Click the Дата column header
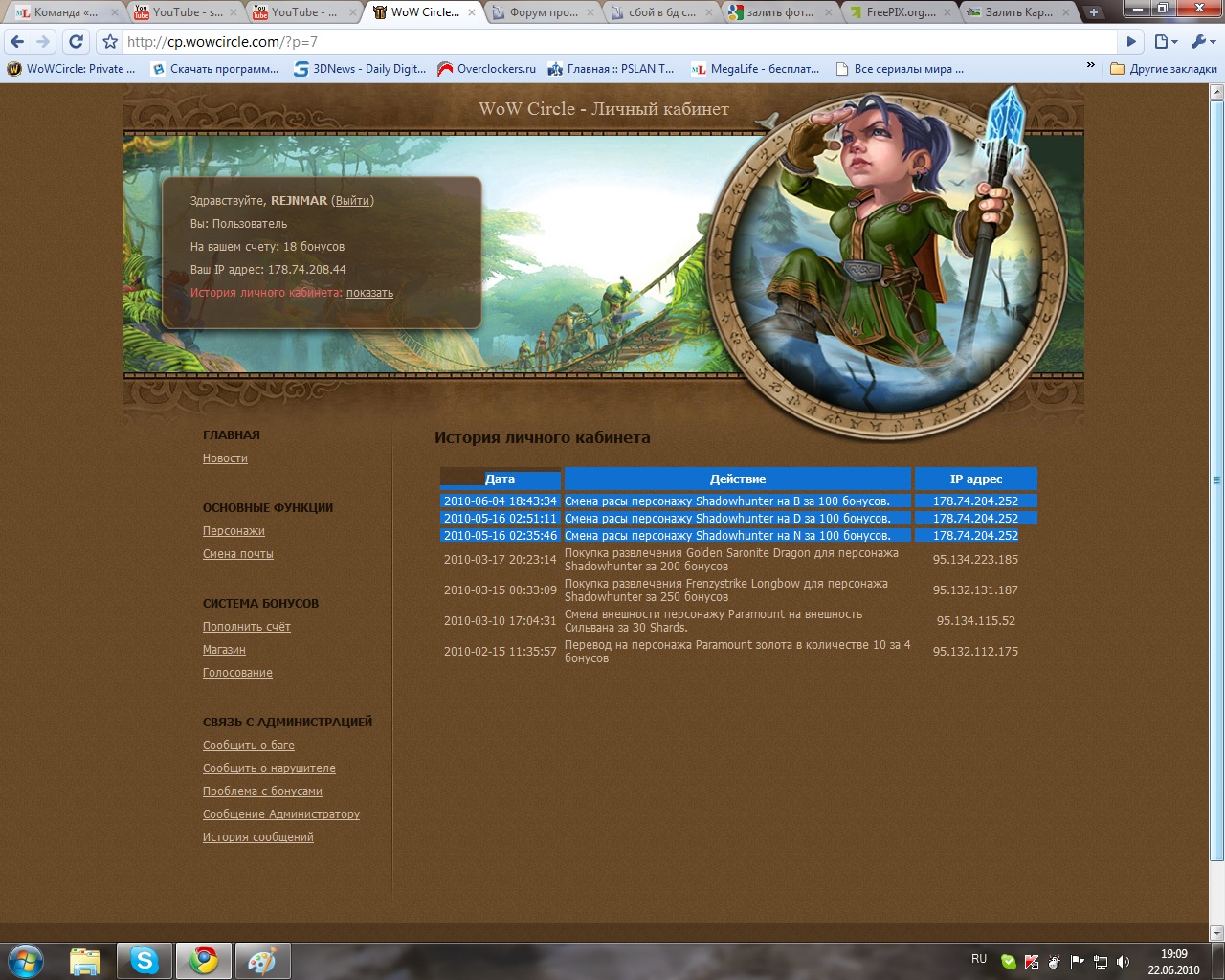The height and width of the screenshot is (980, 1225). pyautogui.click(x=501, y=479)
